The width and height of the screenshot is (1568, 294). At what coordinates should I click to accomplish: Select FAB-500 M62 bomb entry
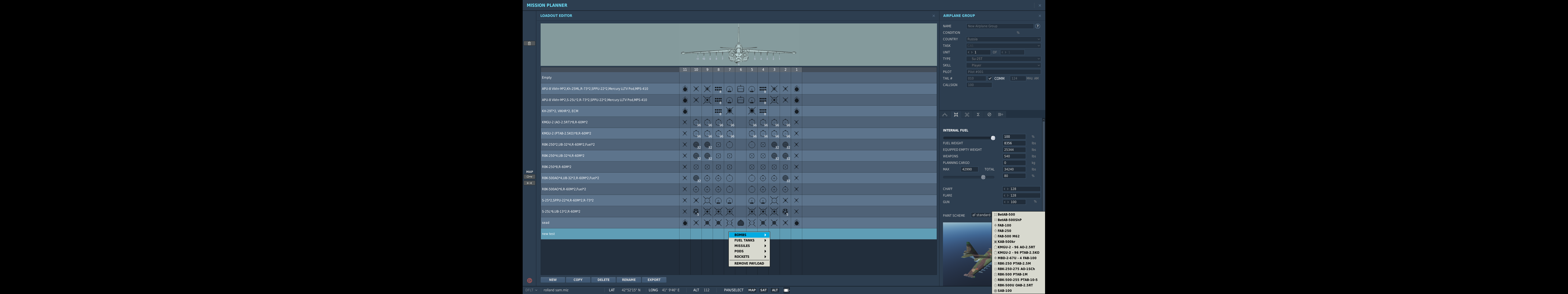pyautogui.click(x=1018, y=236)
